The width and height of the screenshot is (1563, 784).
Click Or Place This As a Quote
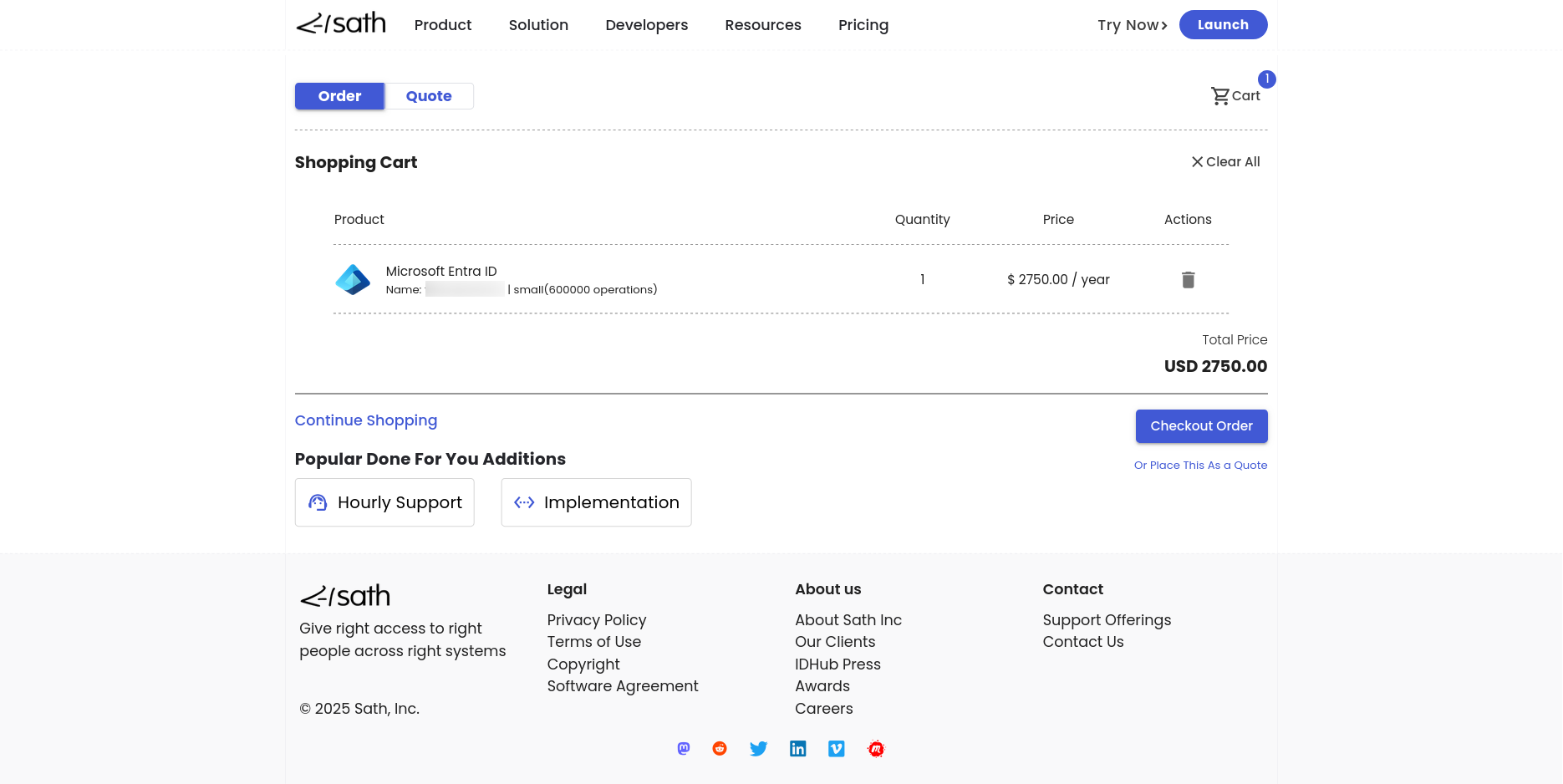(1200, 466)
